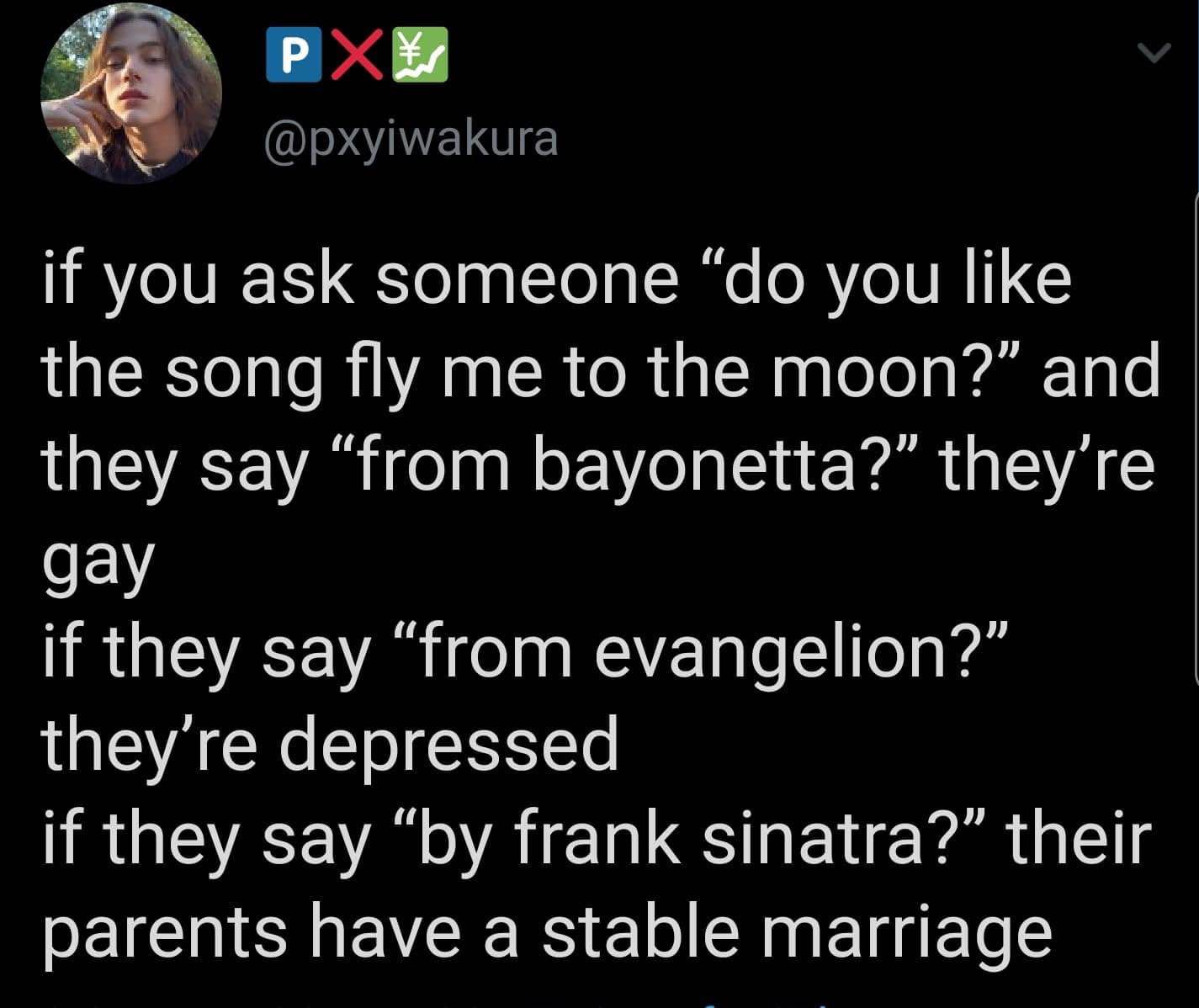1199x1008 pixels.
Task: Click the word "song" in the tweet
Action: point(244,371)
